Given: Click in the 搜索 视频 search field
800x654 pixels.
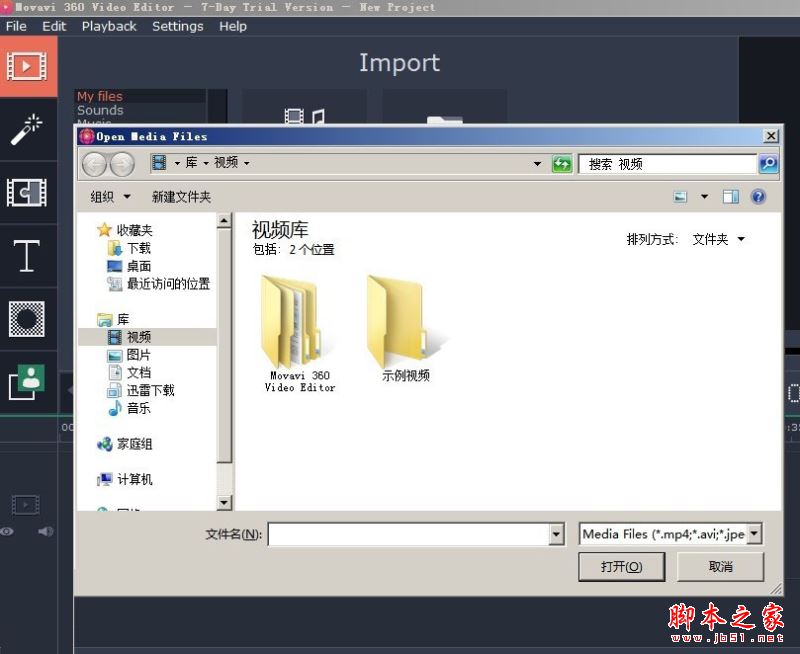Looking at the screenshot, I should tap(667, 164).
